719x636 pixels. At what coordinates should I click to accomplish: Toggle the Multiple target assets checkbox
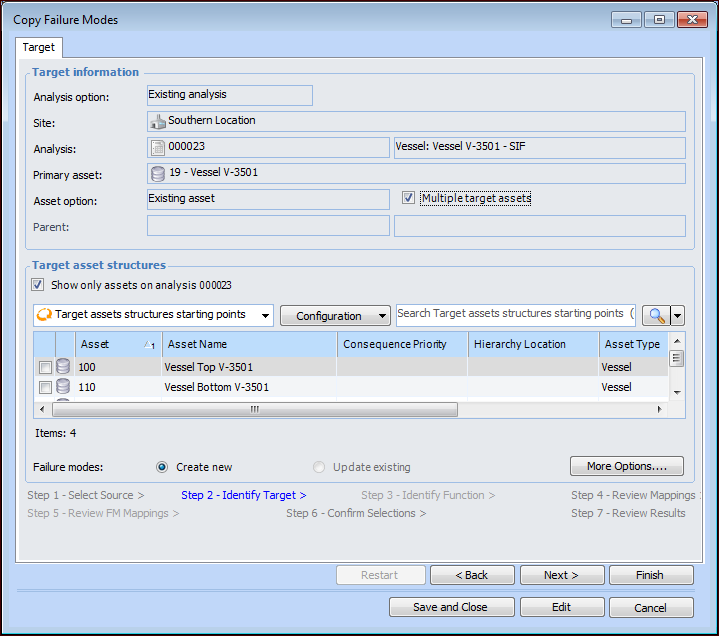(x=408, y=198)
